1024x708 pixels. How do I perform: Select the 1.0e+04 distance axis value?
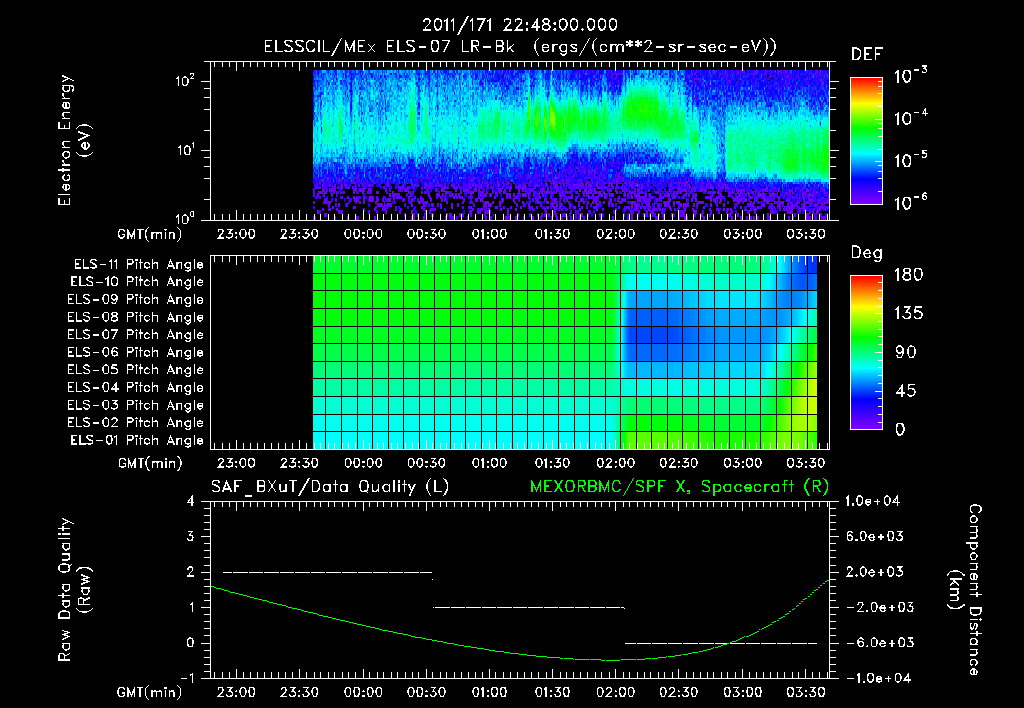pyautogui.click(x=872, y=501)
